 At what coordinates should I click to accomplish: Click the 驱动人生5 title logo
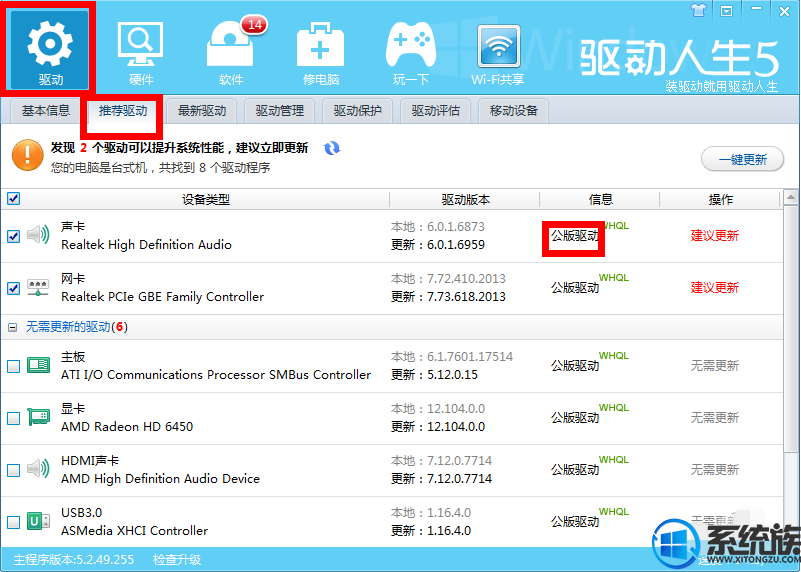679,59
